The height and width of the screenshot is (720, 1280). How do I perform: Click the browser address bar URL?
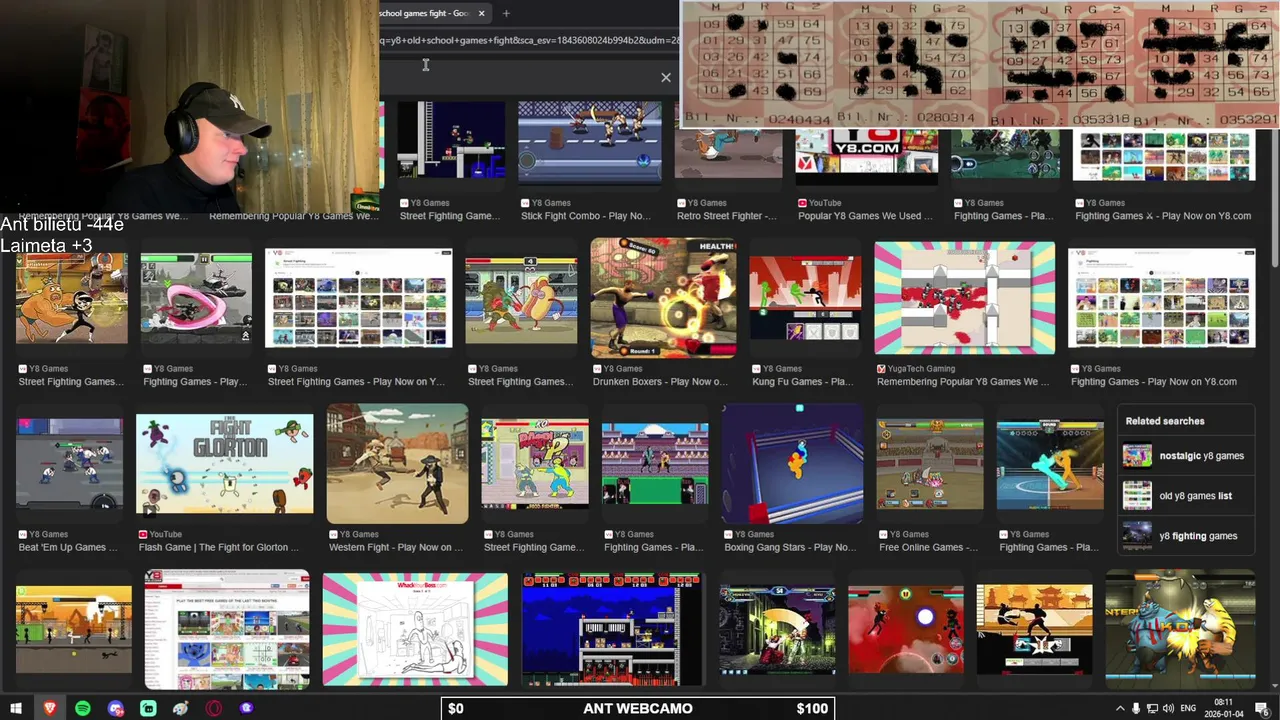(530, 41)
